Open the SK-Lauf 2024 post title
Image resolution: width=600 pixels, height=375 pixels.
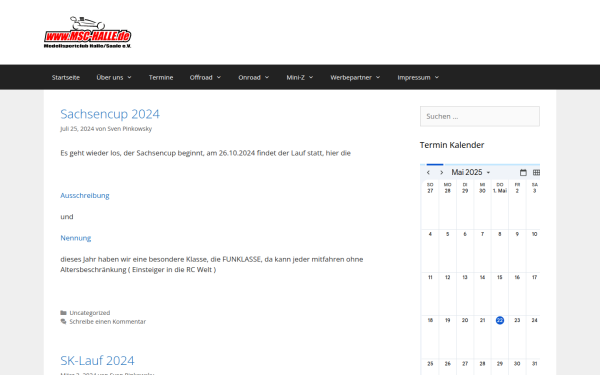(97, 360)
